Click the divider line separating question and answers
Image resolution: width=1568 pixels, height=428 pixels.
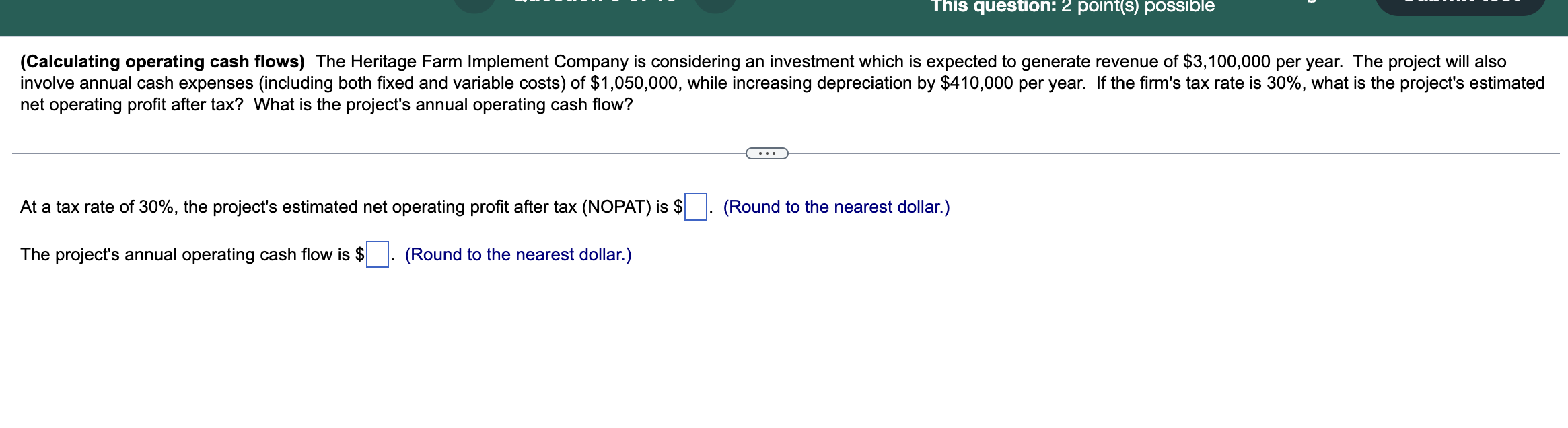(x=336, y=153)
